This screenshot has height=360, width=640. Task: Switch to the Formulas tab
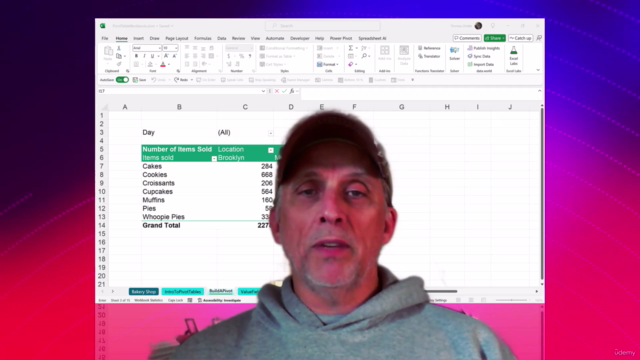[203, 38]
